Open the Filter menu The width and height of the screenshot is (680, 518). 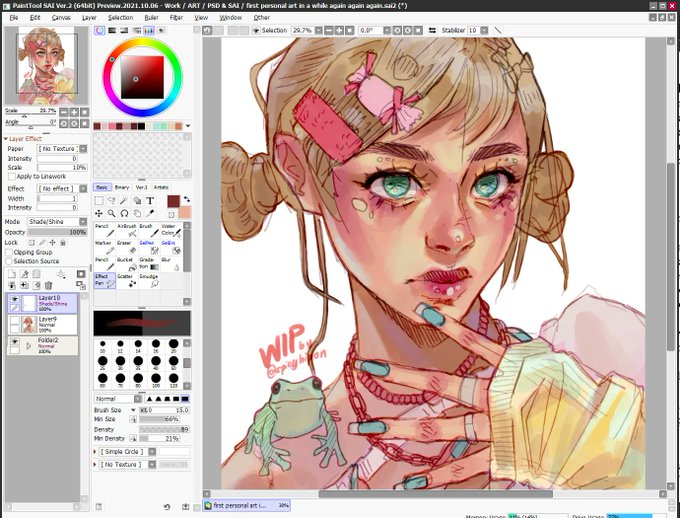176,17
